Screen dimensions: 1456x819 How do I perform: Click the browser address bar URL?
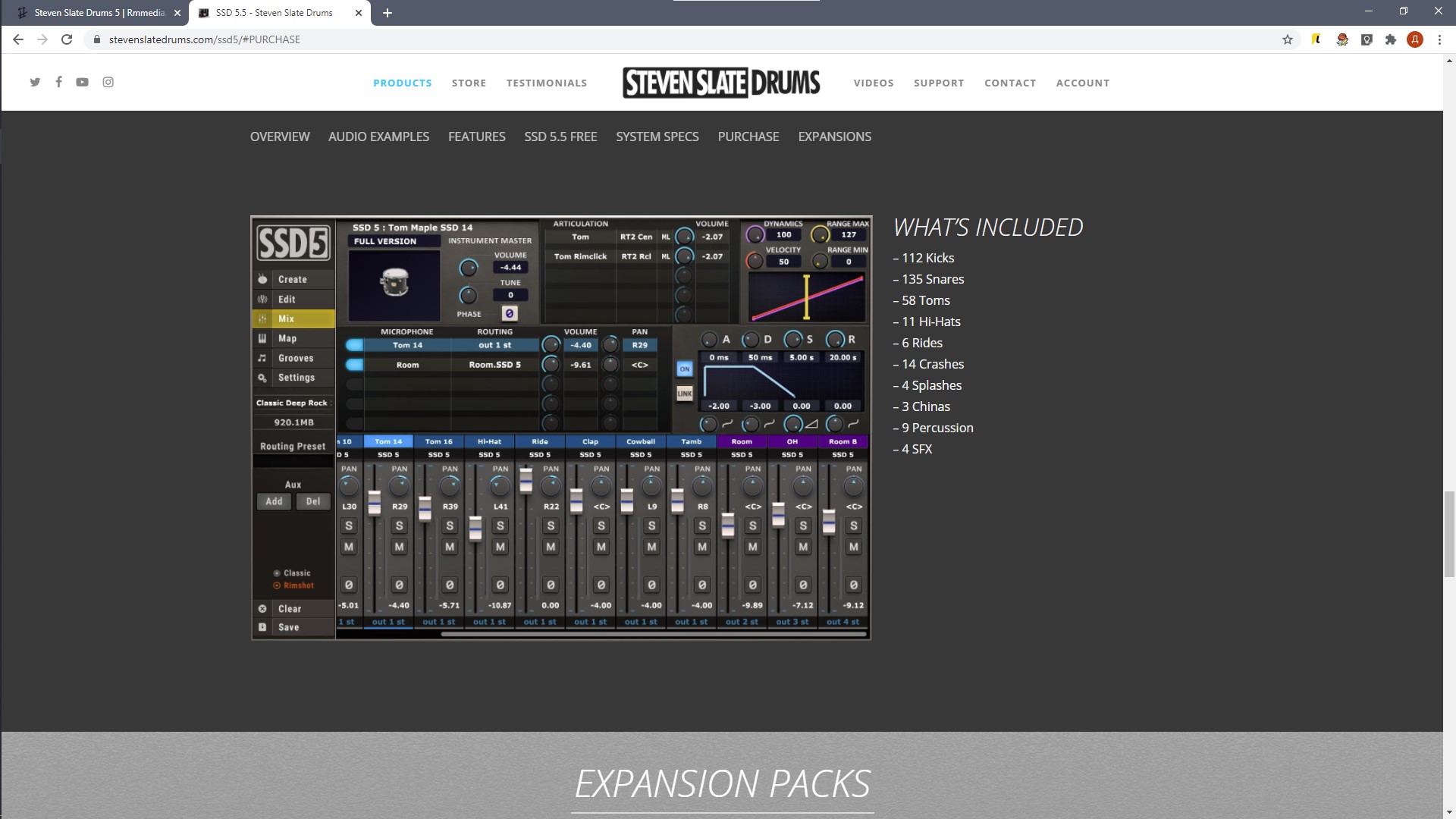[x=205, y=39]
